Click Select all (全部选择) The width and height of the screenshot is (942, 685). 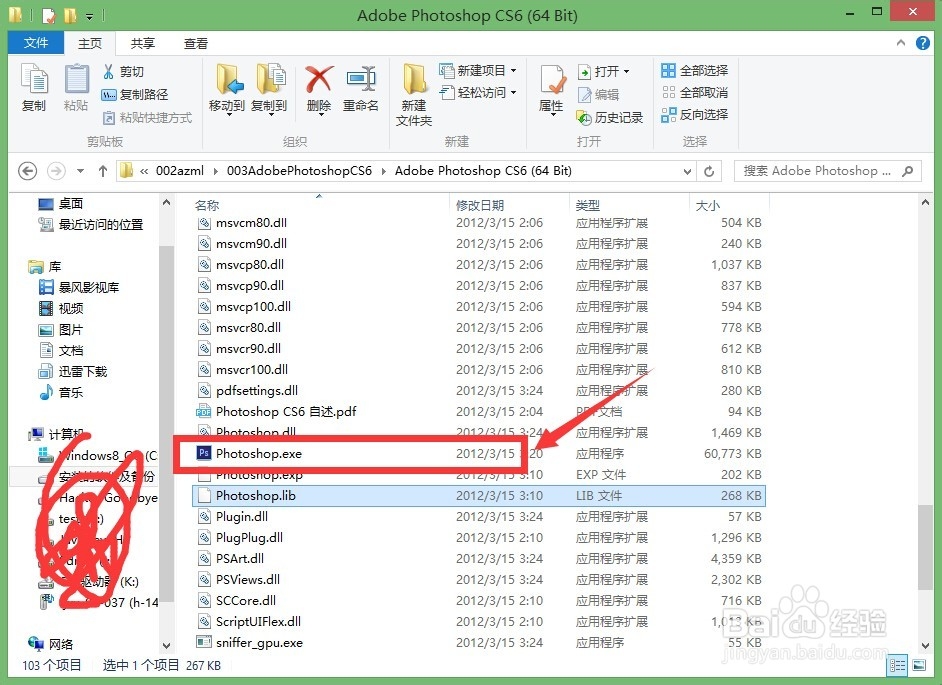coord(694,70)
